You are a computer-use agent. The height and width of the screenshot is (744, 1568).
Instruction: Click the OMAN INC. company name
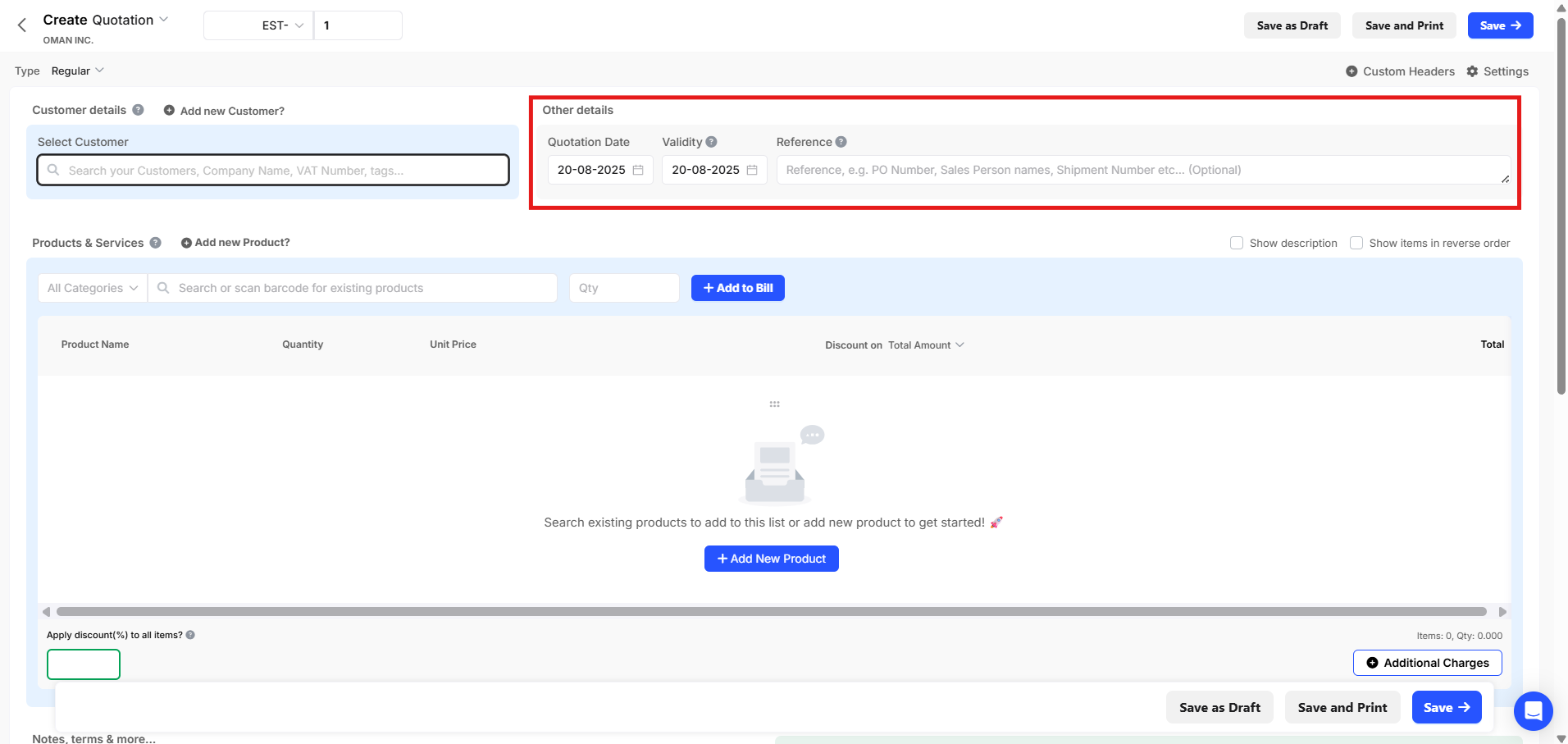click(x=68, y=40)
